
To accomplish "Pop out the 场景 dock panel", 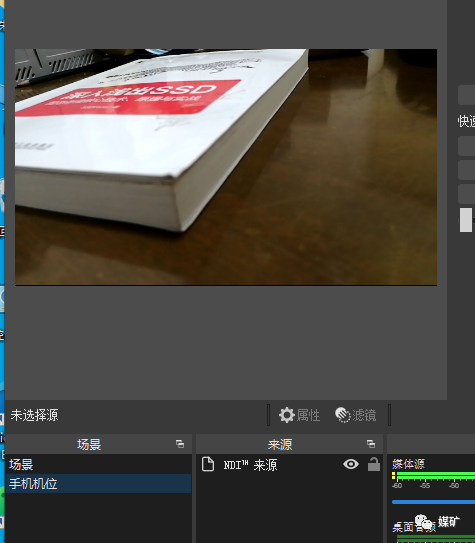I will point(180,444).
